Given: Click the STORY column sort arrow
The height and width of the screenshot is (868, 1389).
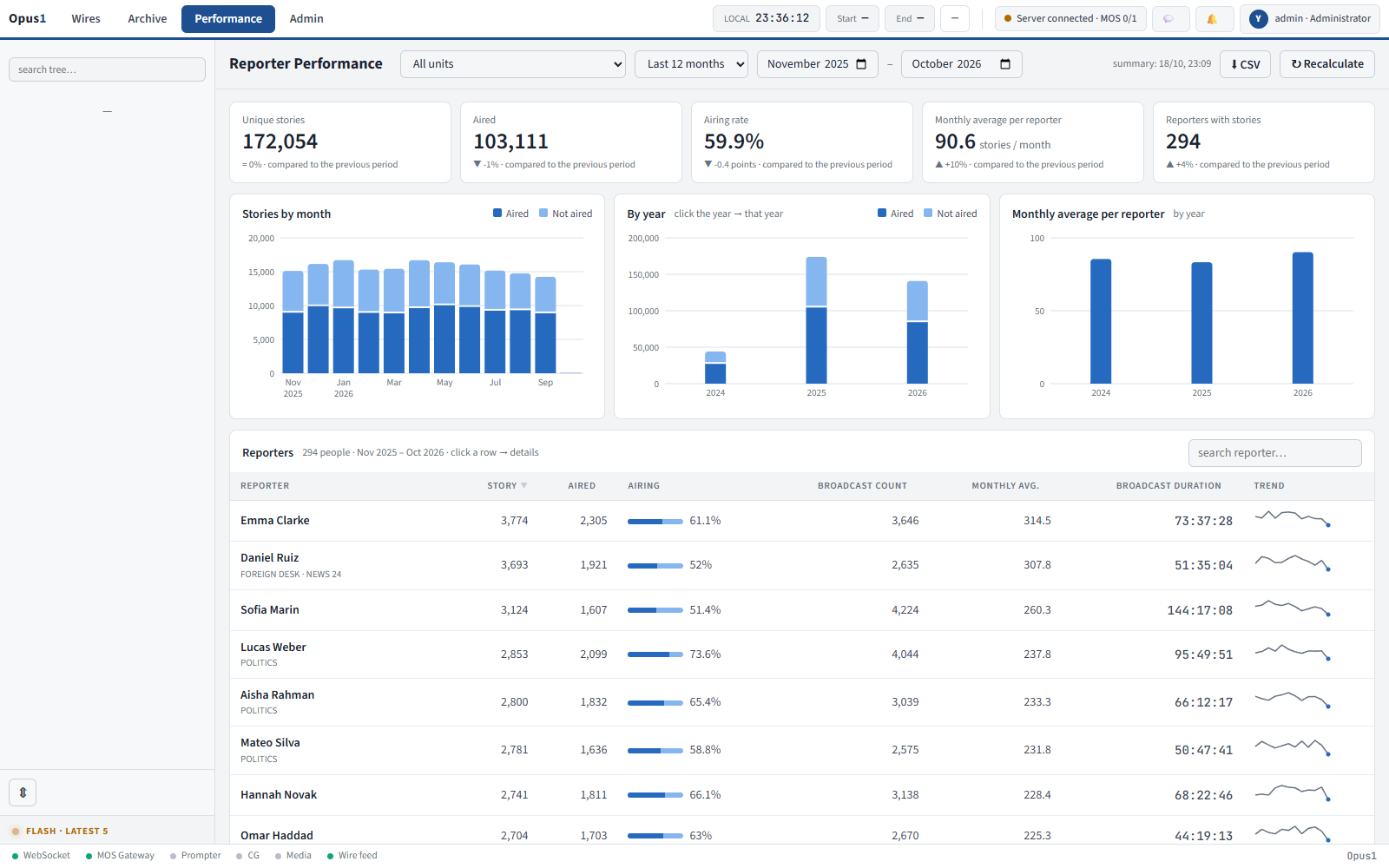Looking at the screenshot, I should coord(524,486).
